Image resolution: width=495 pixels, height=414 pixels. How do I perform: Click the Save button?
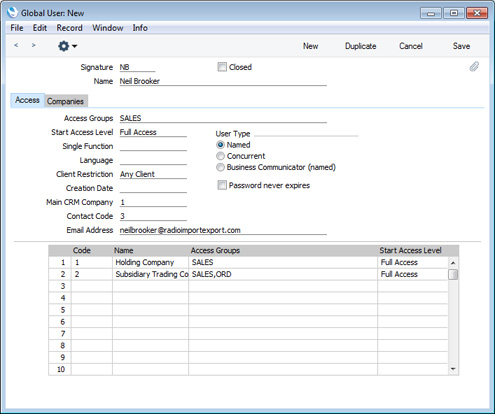point(461,46)
